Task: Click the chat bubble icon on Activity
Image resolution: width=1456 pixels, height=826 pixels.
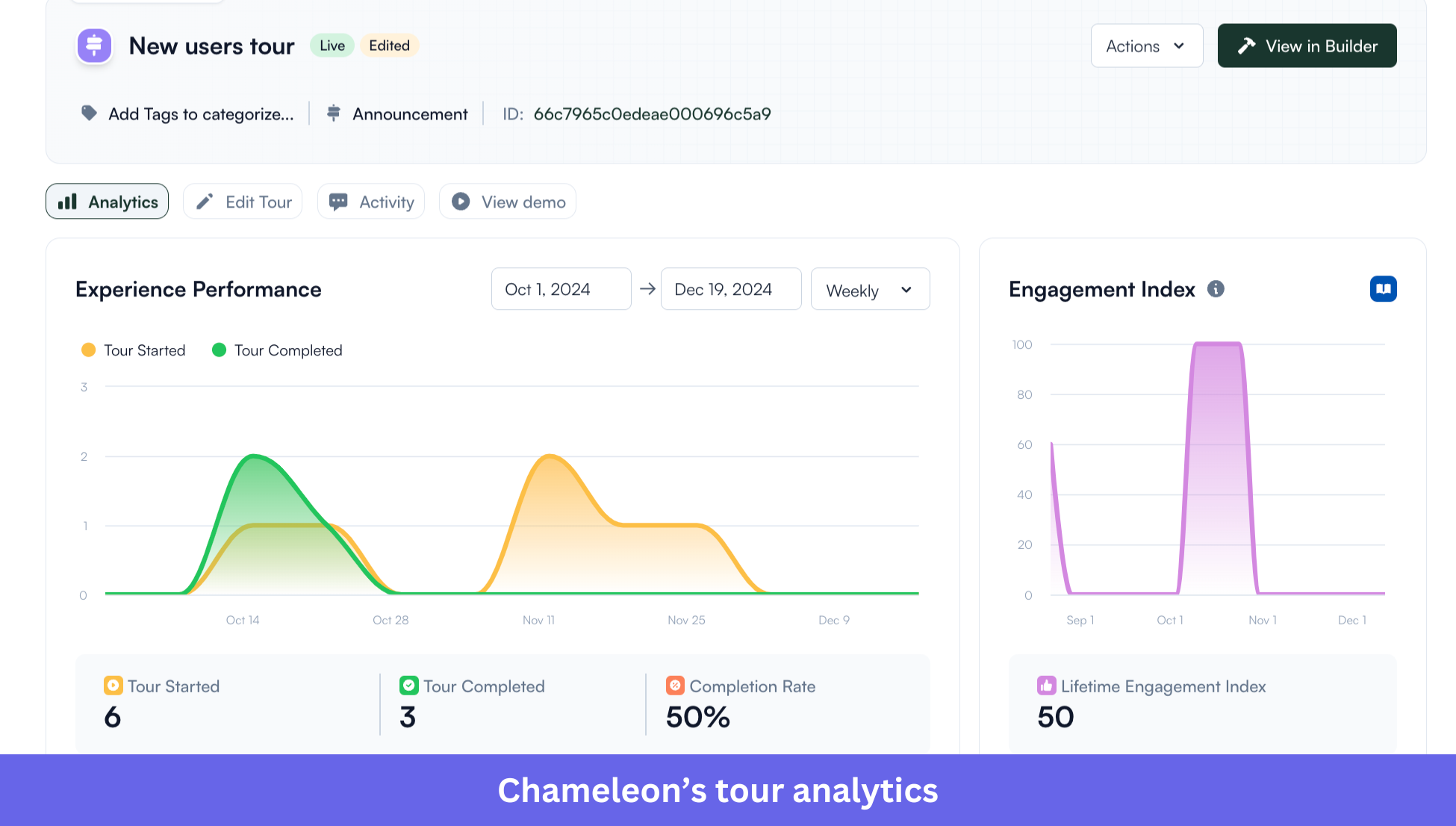Action: pyautogui.click(x=338, y=202)
